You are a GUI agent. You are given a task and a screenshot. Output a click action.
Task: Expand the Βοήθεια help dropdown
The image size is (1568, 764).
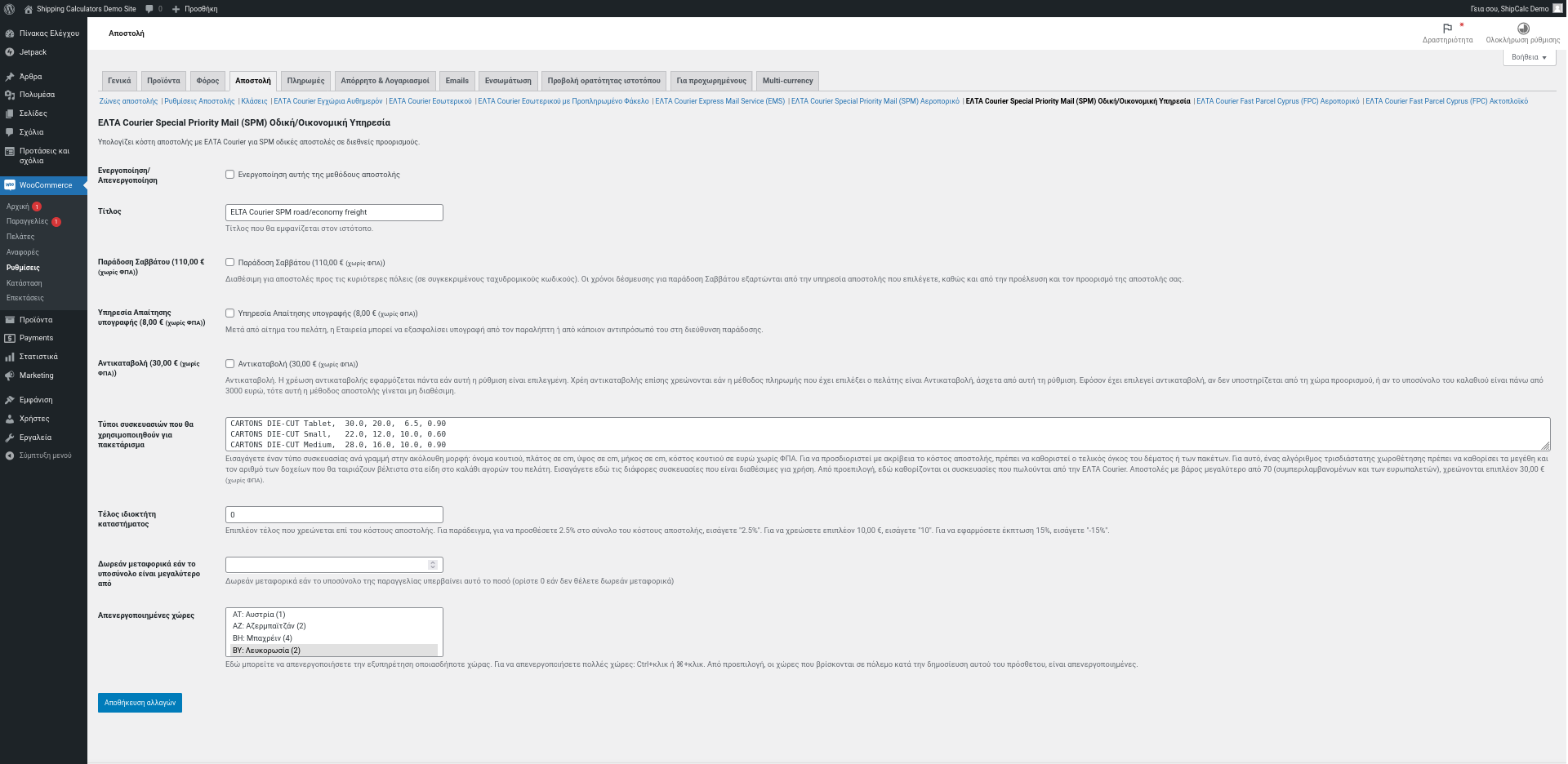(1529, 57)
